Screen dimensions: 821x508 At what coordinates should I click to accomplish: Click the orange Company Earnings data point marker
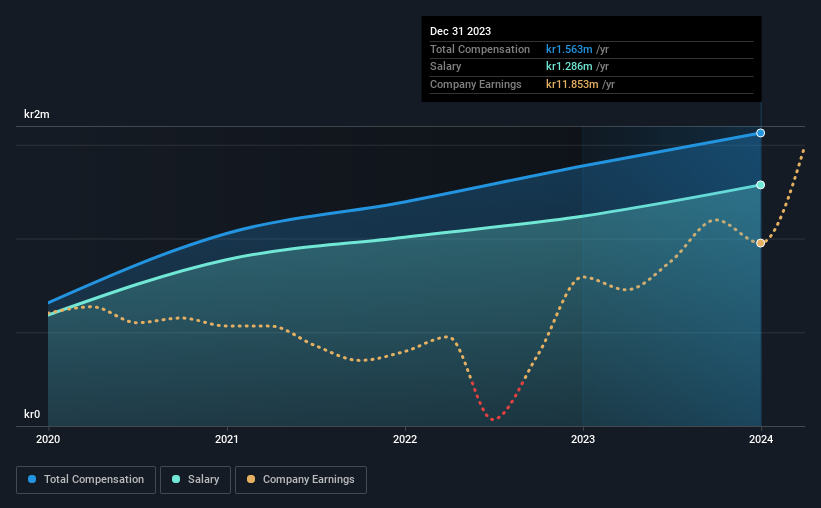(x=760, y=243)
